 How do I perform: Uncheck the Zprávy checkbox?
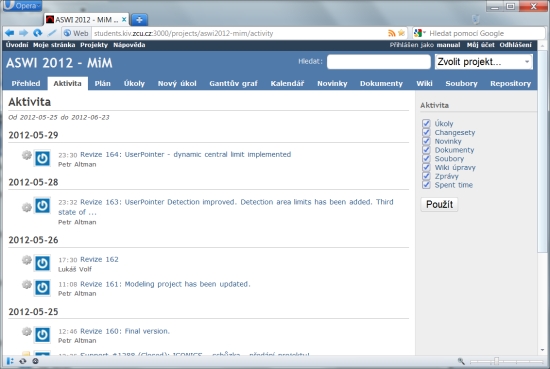click(426, 176)
